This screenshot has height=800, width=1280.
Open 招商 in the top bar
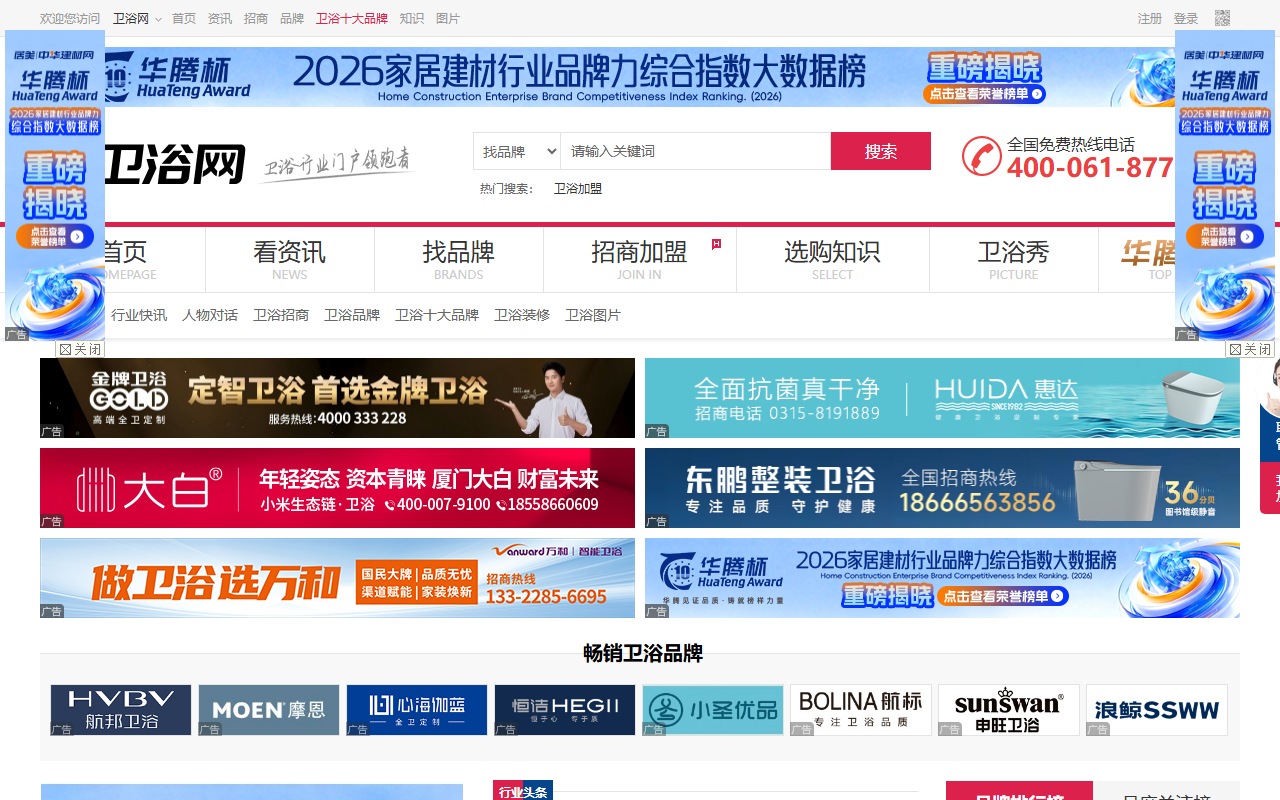[x=256, y=18]
